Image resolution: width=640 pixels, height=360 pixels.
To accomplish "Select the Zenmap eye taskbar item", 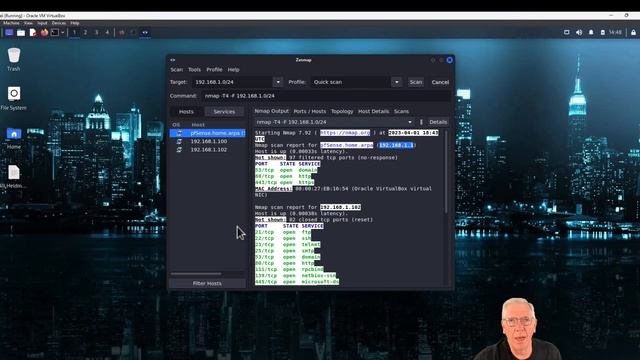I will (145, 33).
